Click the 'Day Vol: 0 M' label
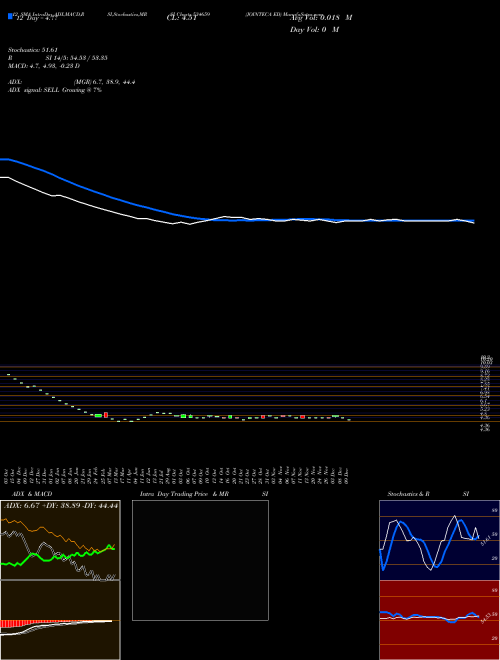 314,30
